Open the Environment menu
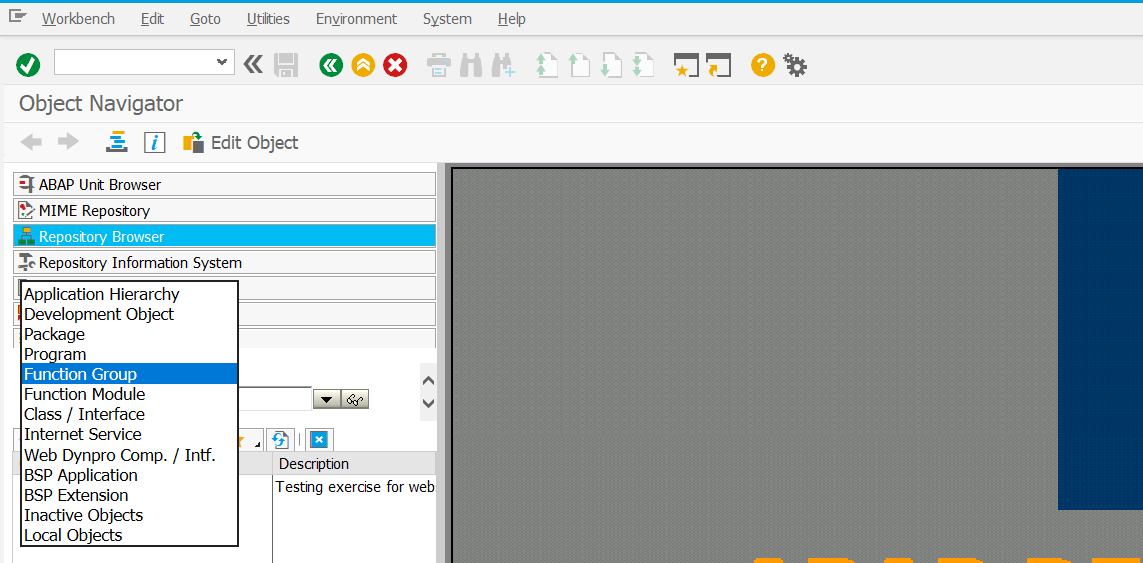This screenshot has height=563, width=1143. pyautogui.click(x=356, y=19)
